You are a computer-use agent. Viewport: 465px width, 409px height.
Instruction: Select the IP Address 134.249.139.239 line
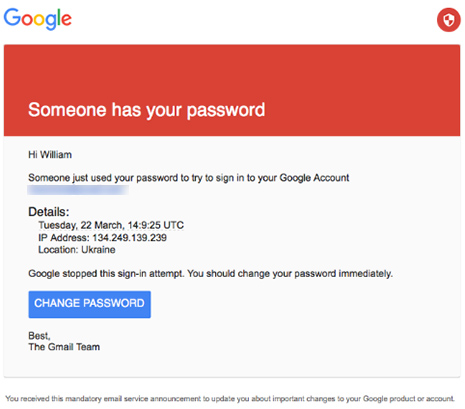(x=102, y=238)
